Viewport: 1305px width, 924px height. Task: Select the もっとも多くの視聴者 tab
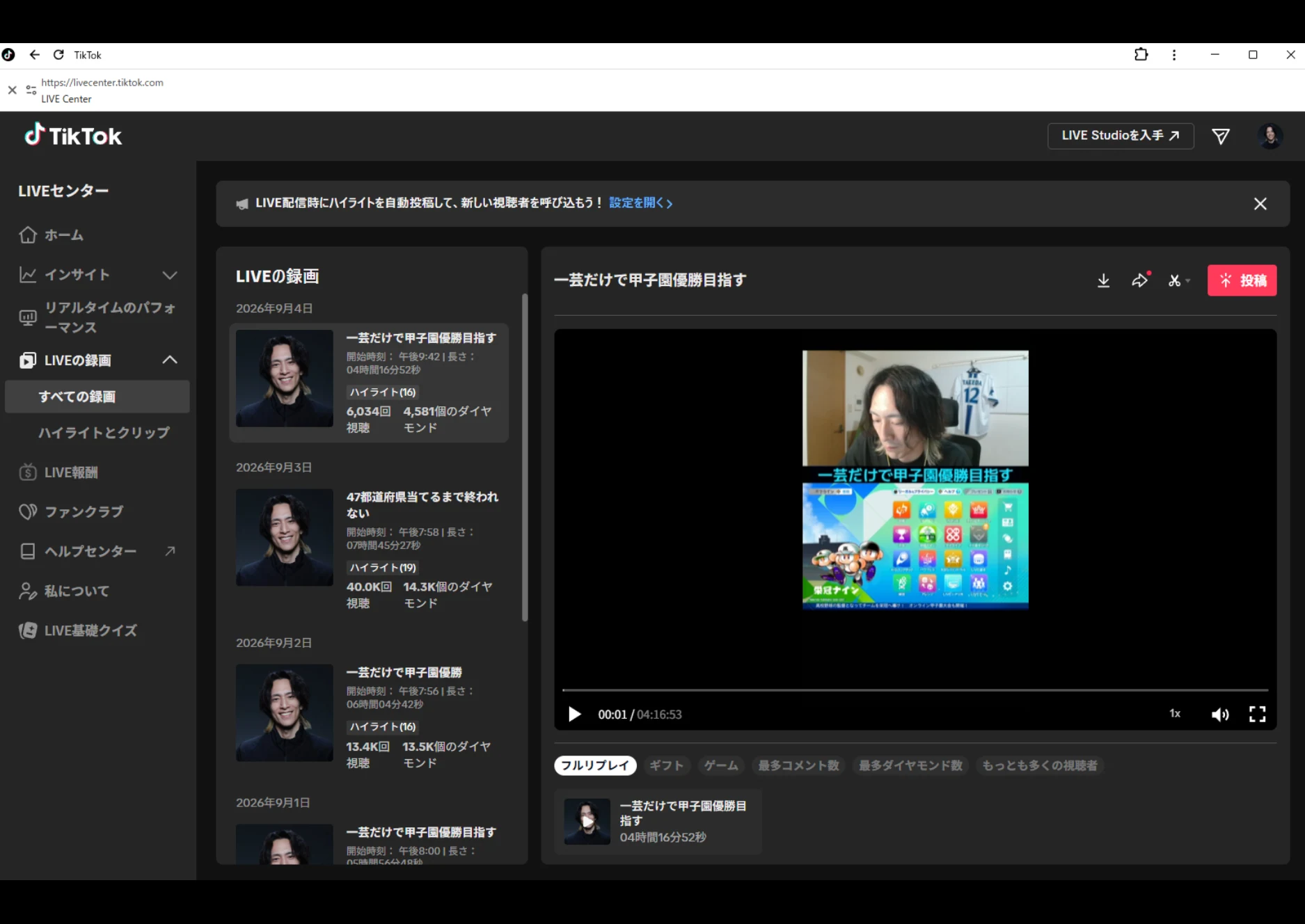(1039, 765)
